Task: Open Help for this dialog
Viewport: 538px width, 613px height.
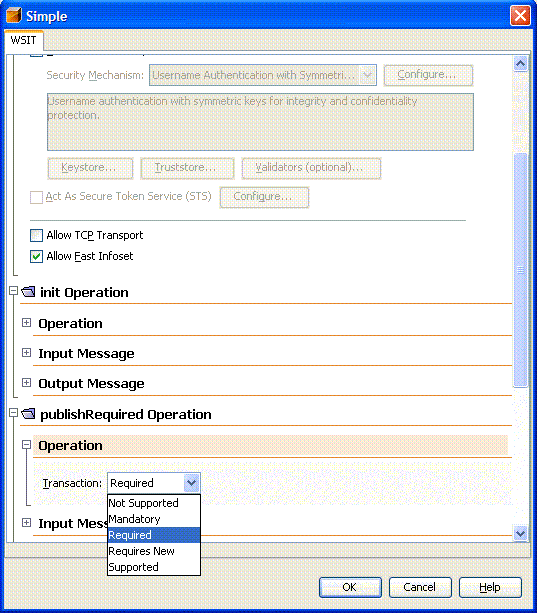Action: [x=490, y=587]
